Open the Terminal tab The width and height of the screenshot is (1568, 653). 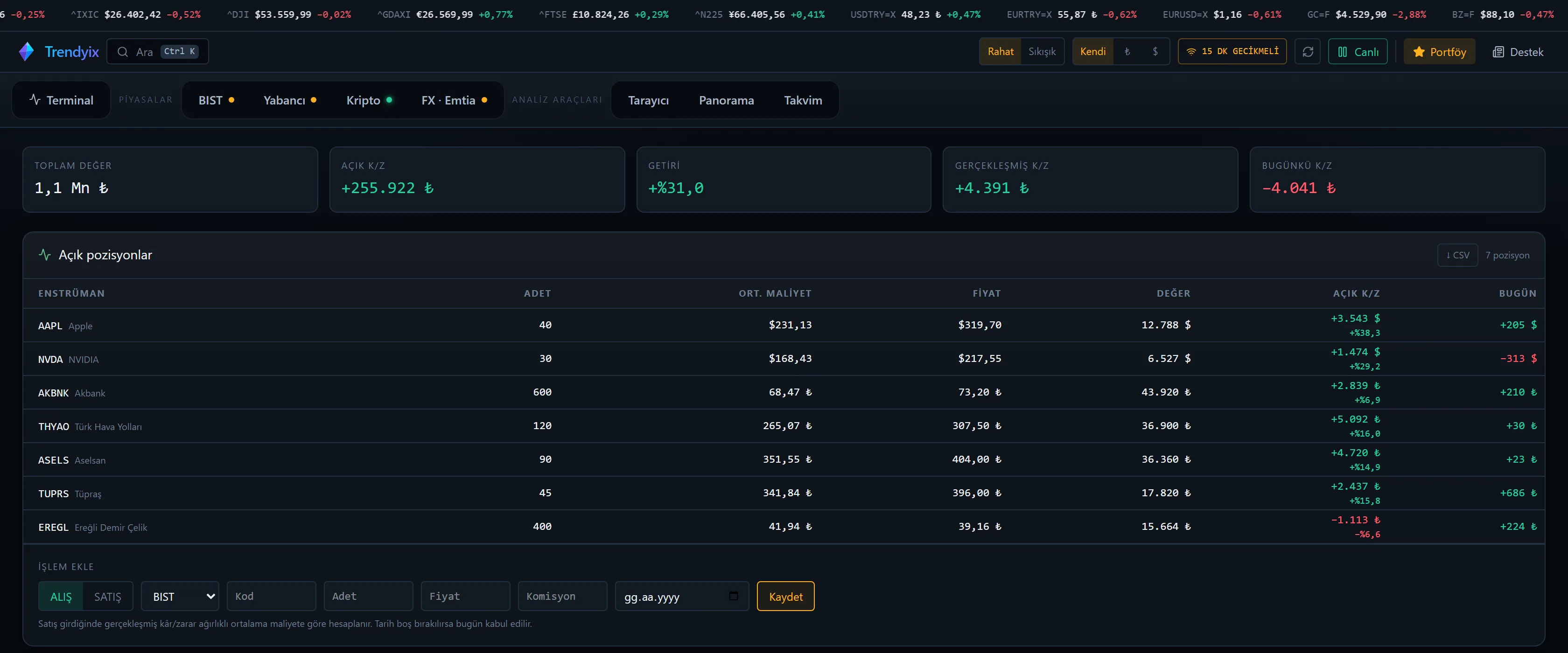(61, 100)
